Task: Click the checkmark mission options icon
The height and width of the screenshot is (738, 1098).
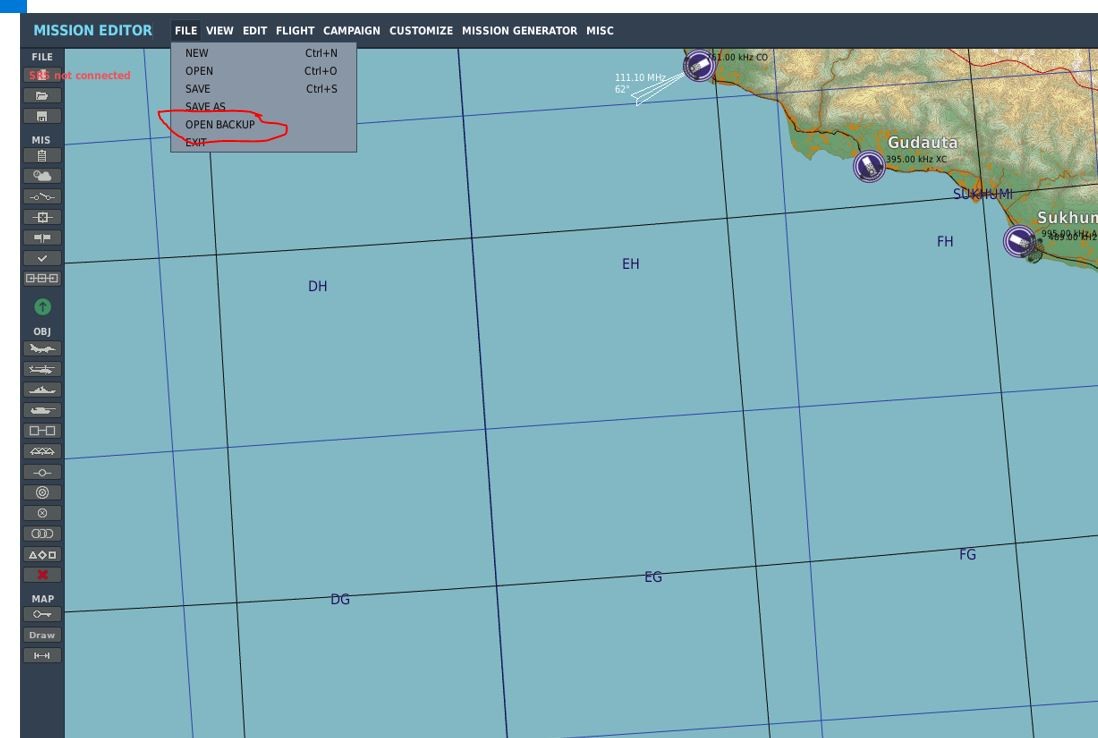Action: [42, 258]
